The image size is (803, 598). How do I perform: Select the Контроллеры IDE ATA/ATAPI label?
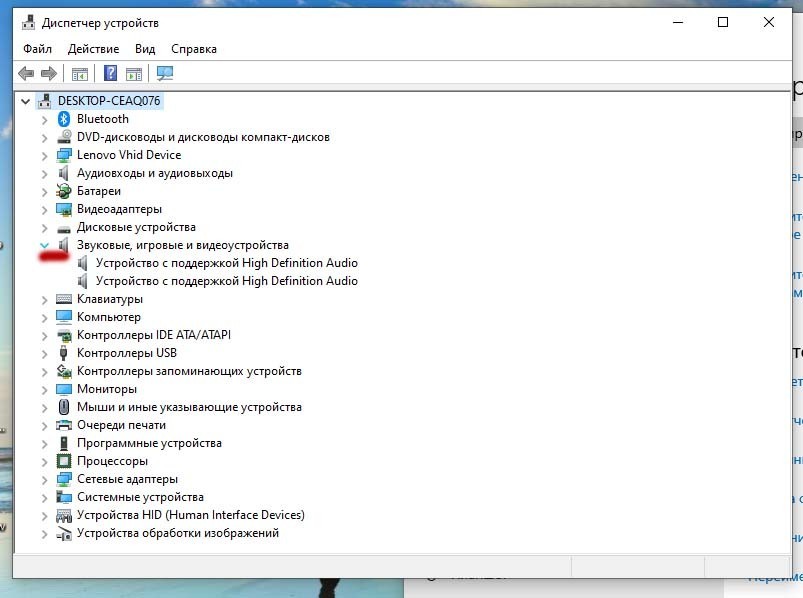154,335
